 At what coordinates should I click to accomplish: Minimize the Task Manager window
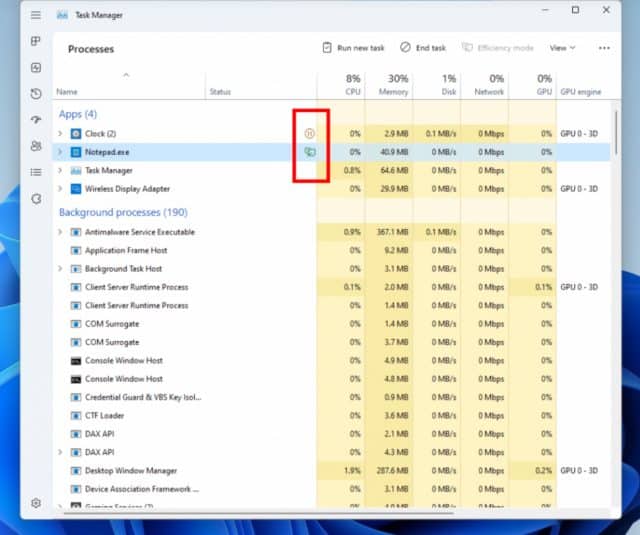tap(545, 10)
